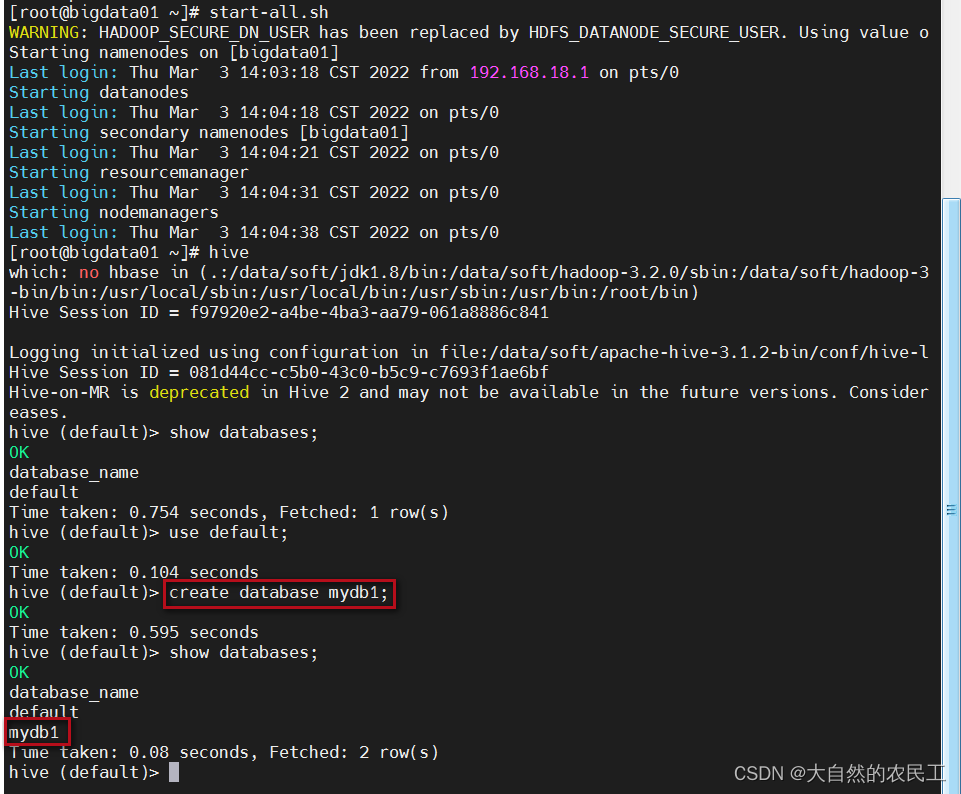Click the IP address 192.168.18.1

[529, 72]
